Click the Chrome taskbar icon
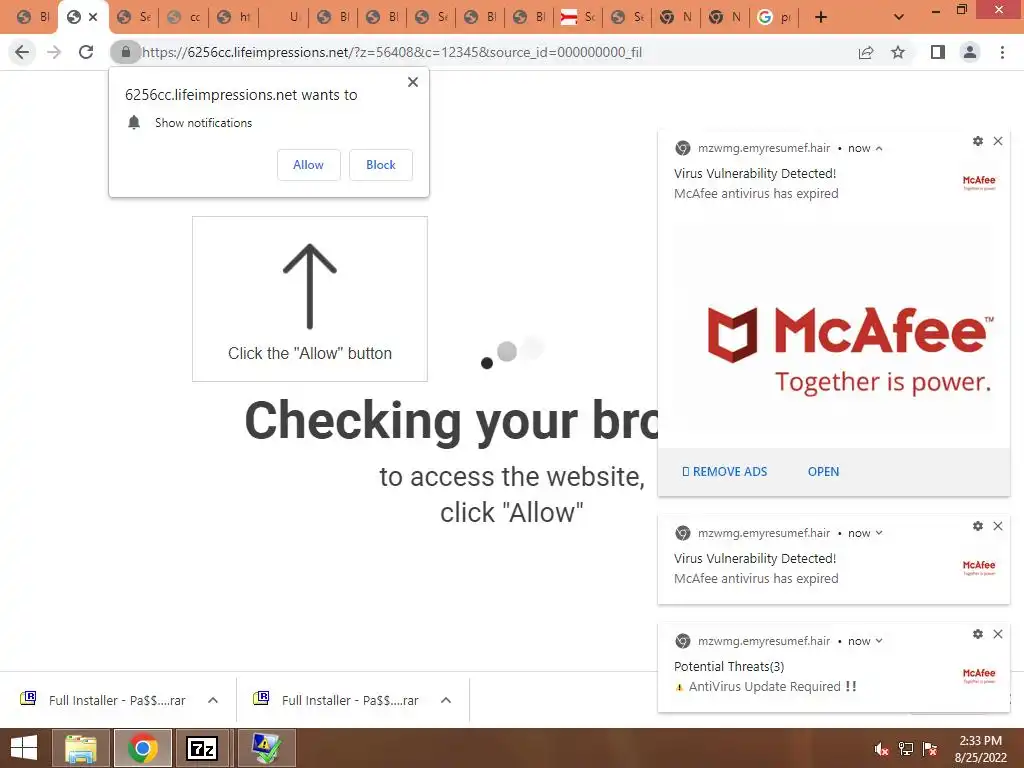1024x768 pixels. (143, 748)
